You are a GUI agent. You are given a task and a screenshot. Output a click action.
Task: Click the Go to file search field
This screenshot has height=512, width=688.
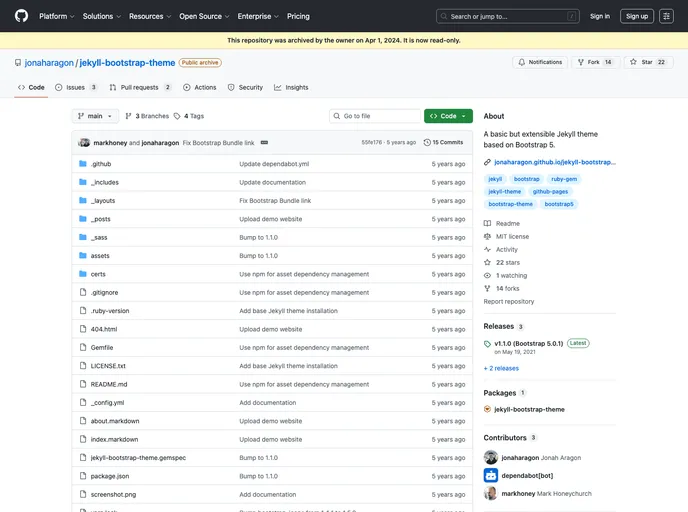pos(376,116)
